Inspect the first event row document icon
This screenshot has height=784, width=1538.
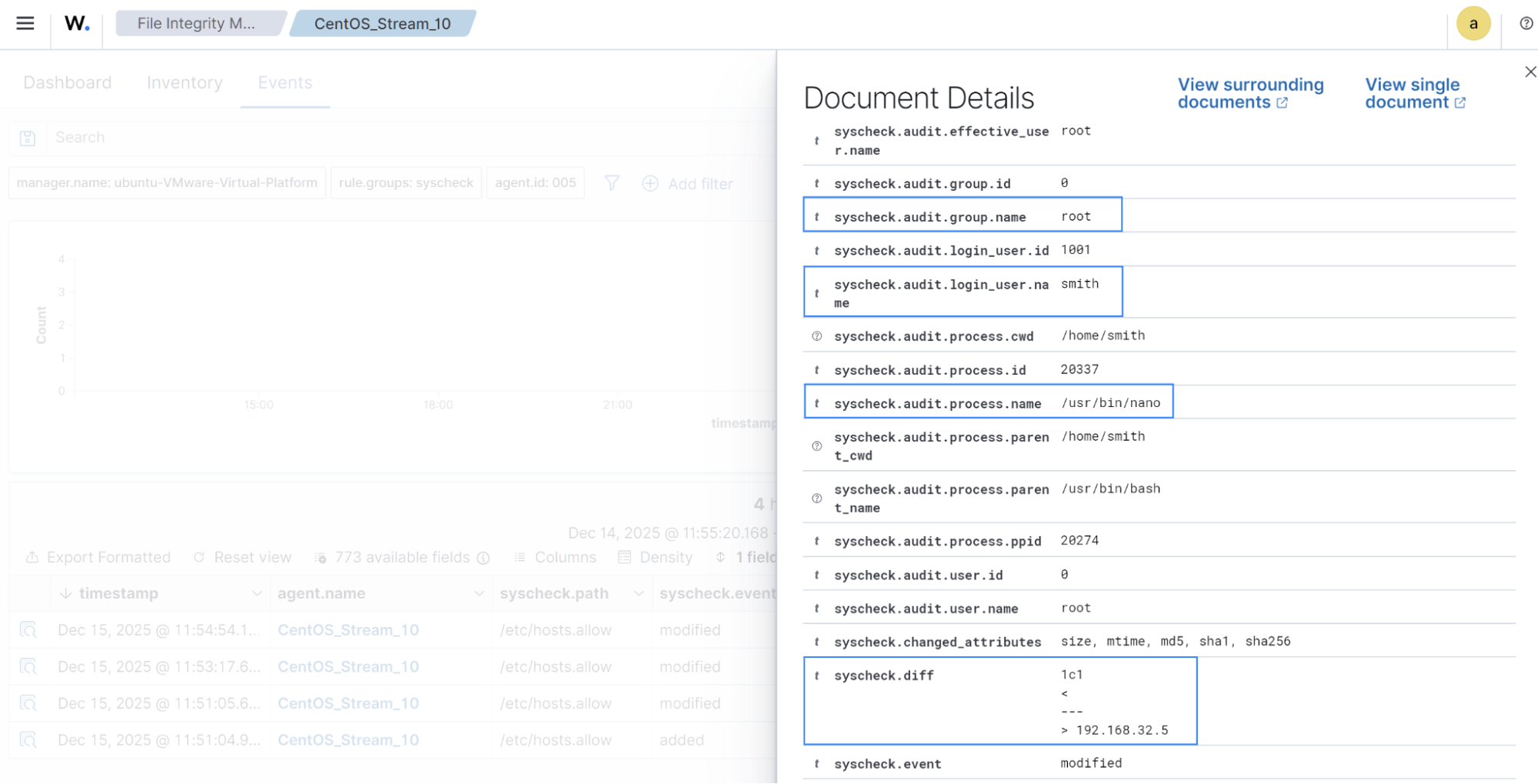click(x=28, y=630)
